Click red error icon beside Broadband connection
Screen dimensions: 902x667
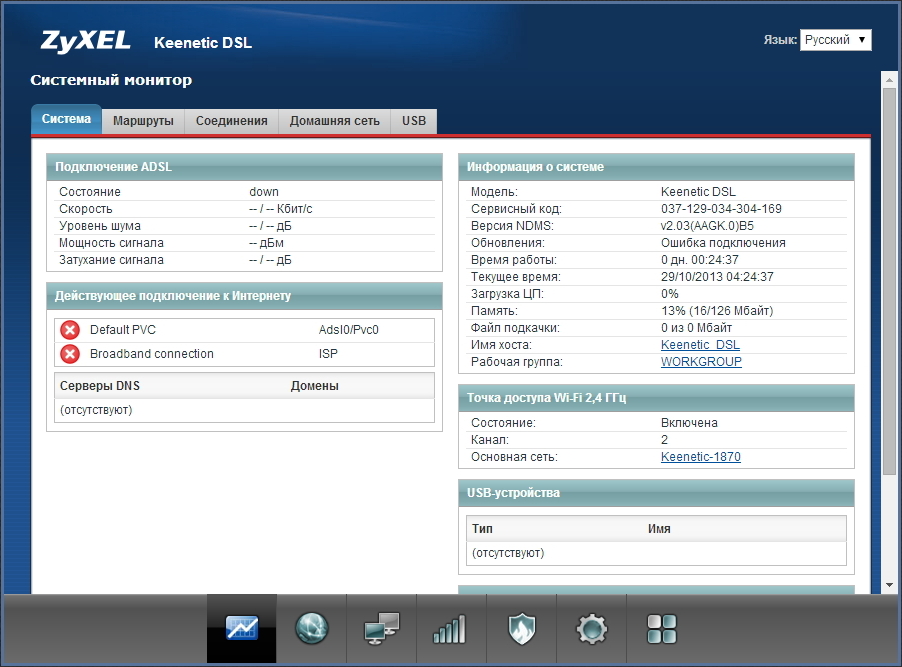tap(70, 354)
